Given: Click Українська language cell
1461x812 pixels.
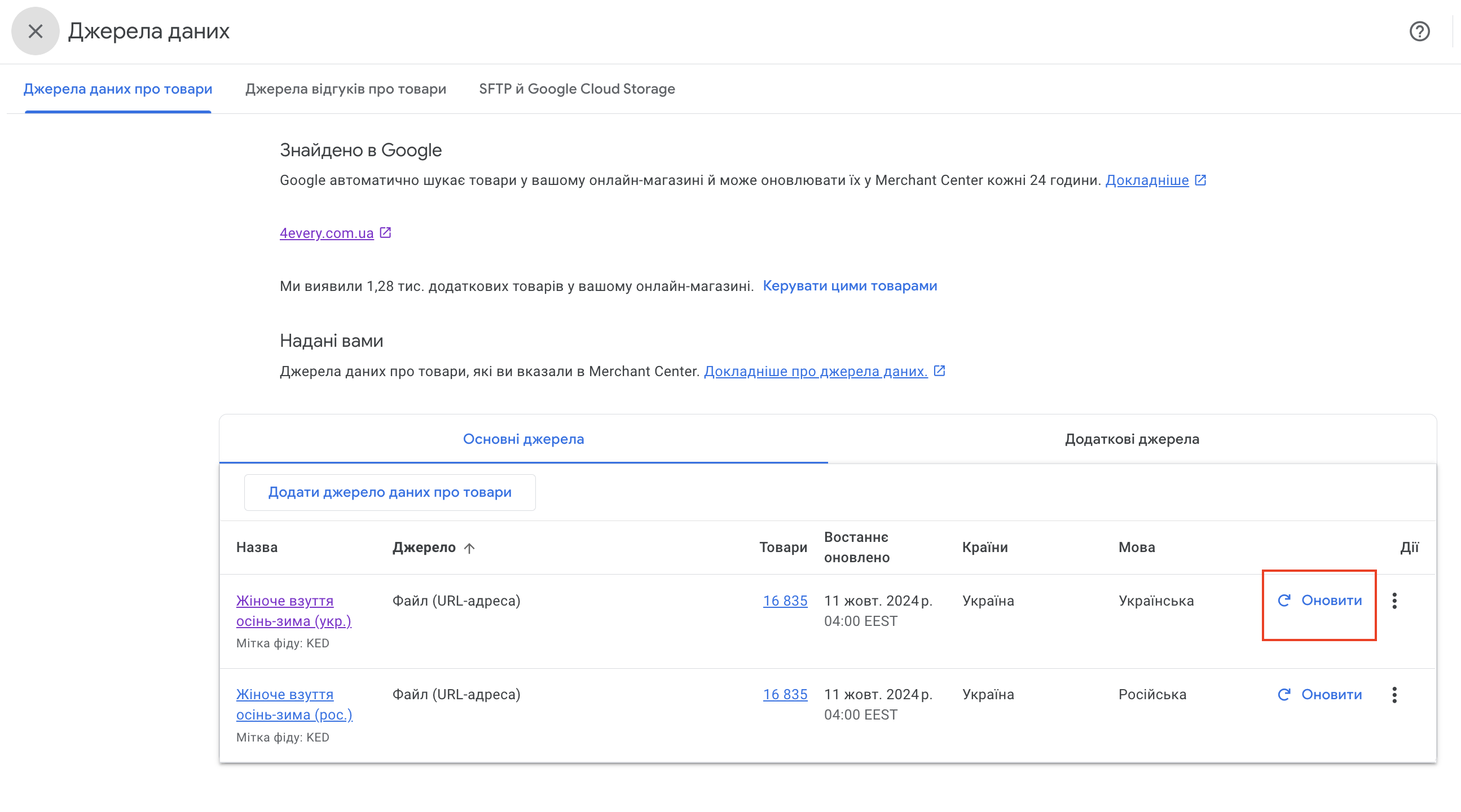Looking at the screenshot, I should (x=1156, y=601).
